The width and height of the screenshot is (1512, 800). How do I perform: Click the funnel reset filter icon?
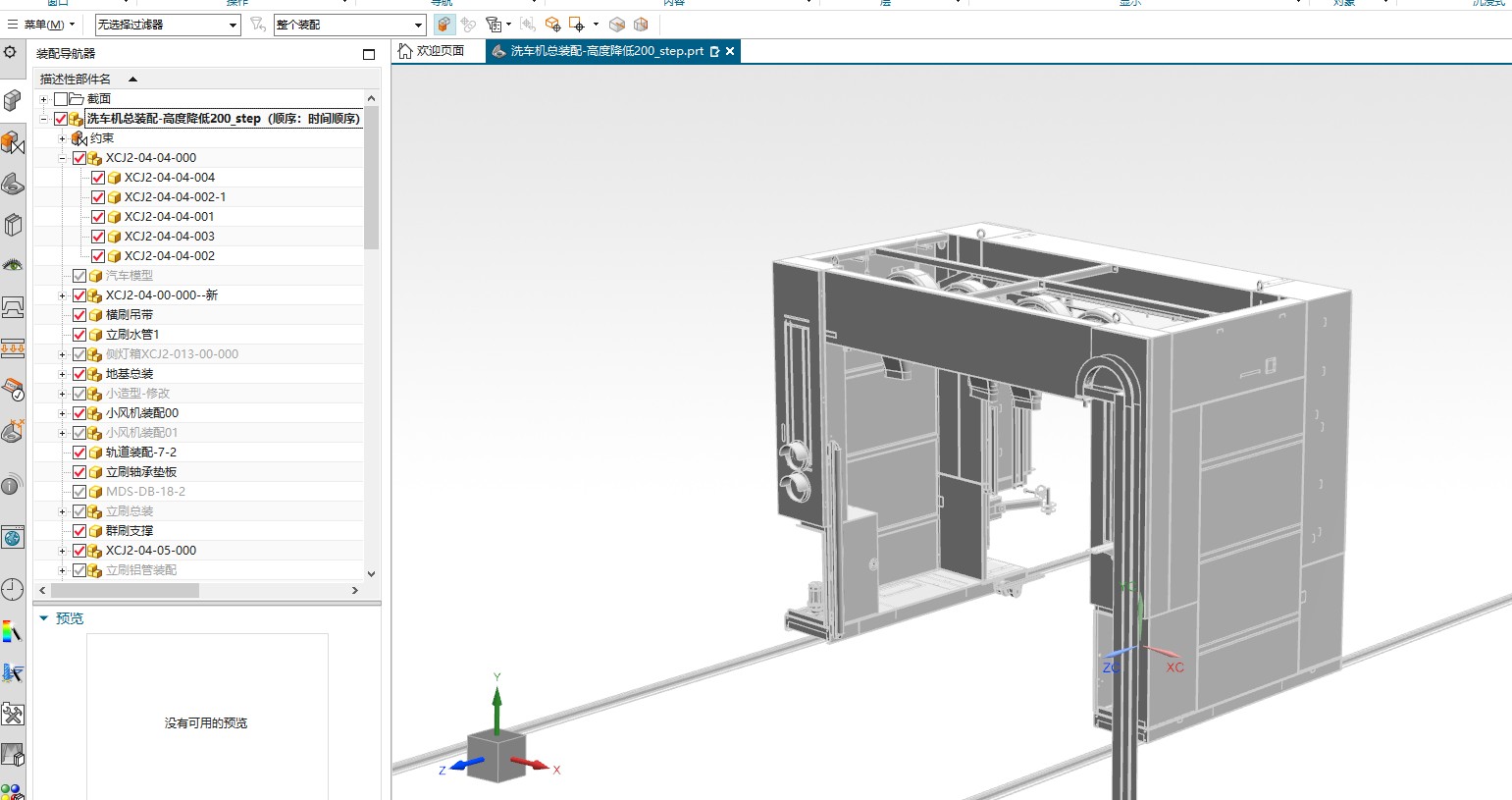[257, 24]
